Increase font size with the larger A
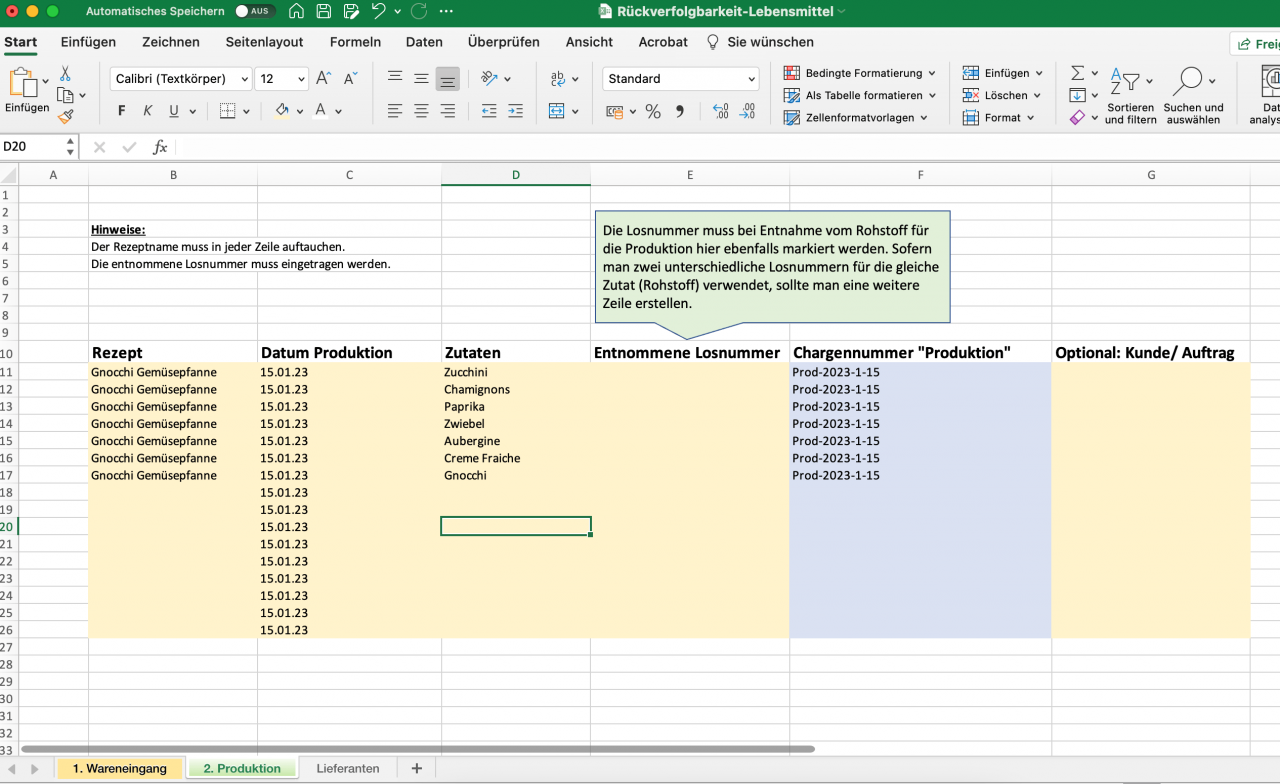 pyautogui.click(x=323, y=78)
